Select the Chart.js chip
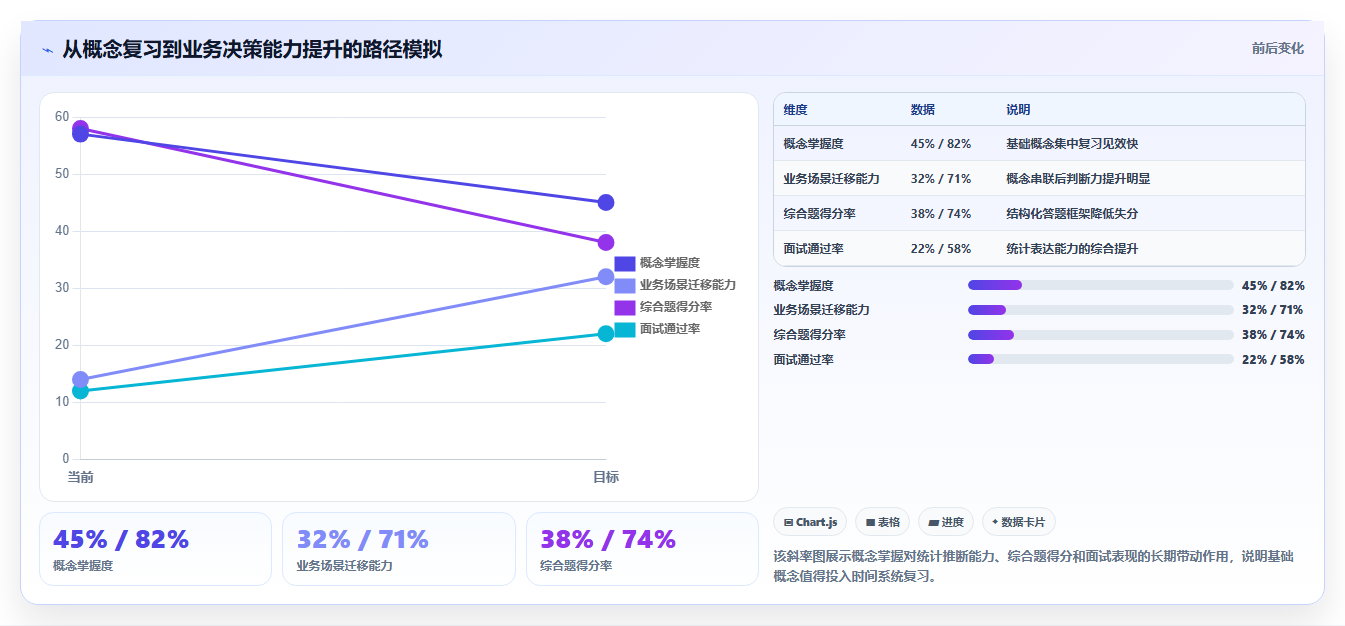1345x626 pixels. (810, 522)
